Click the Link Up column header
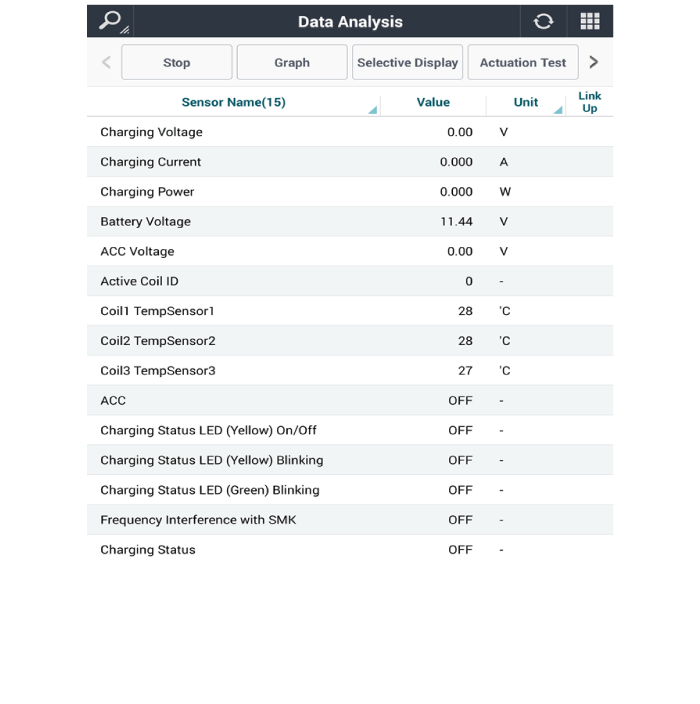Image resolution: width=700 pixels, height=704 pixels. 589,102
